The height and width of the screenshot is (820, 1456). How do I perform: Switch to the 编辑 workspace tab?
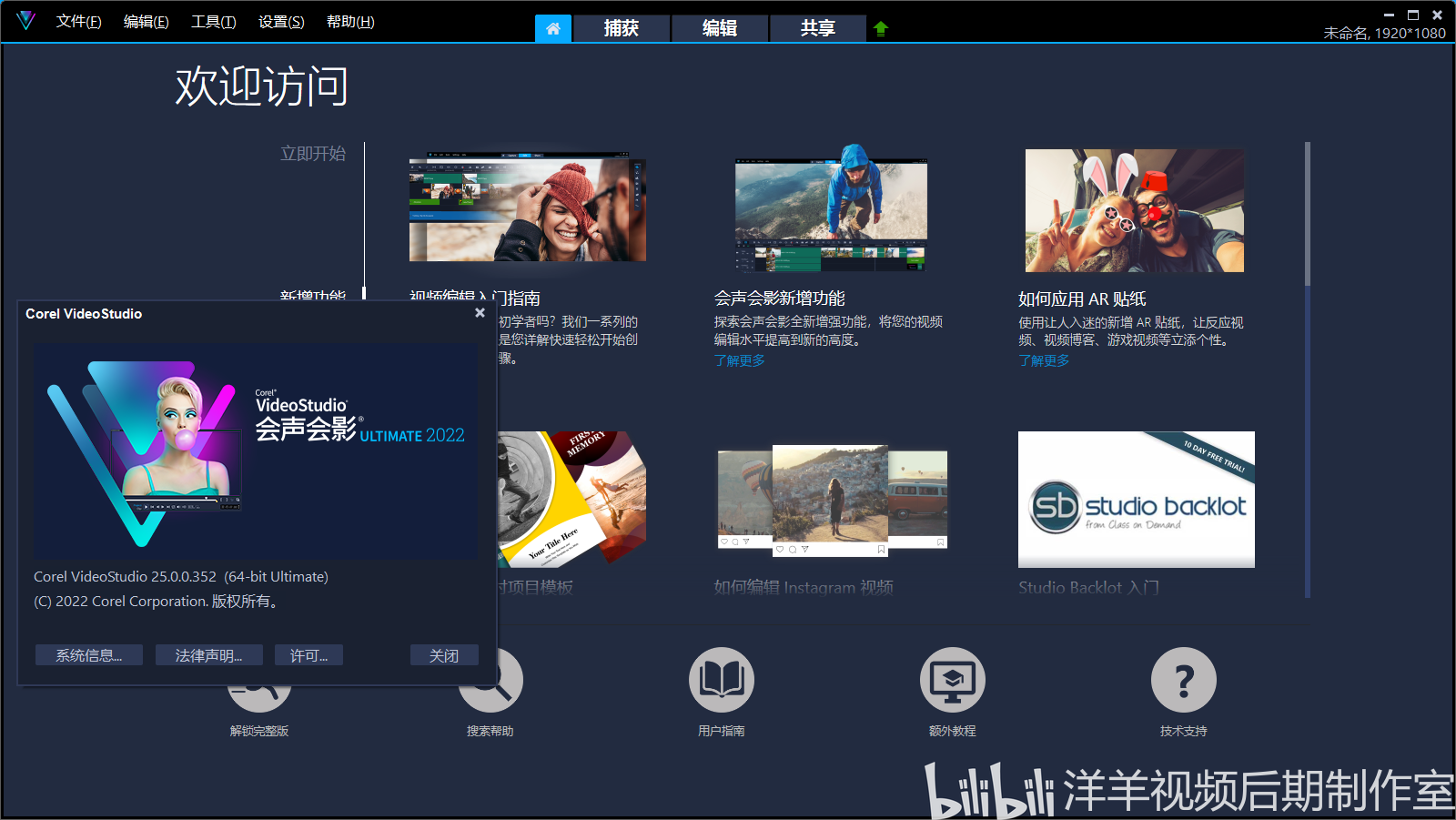[x=720, y=28]
